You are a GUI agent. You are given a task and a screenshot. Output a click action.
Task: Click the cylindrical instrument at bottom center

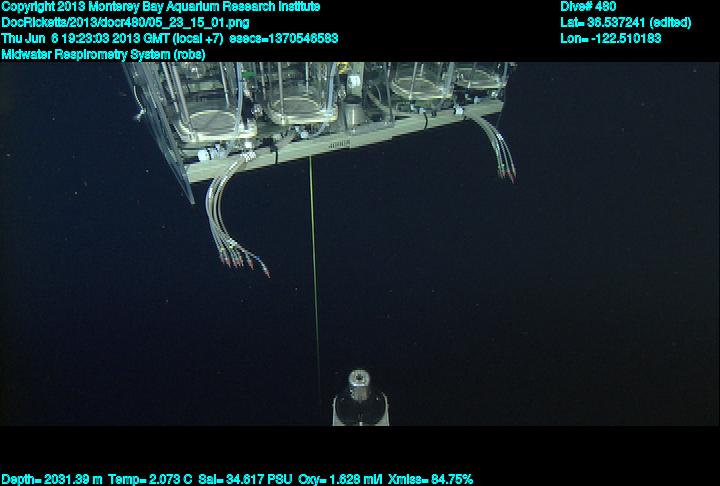(x=360, y=399)
